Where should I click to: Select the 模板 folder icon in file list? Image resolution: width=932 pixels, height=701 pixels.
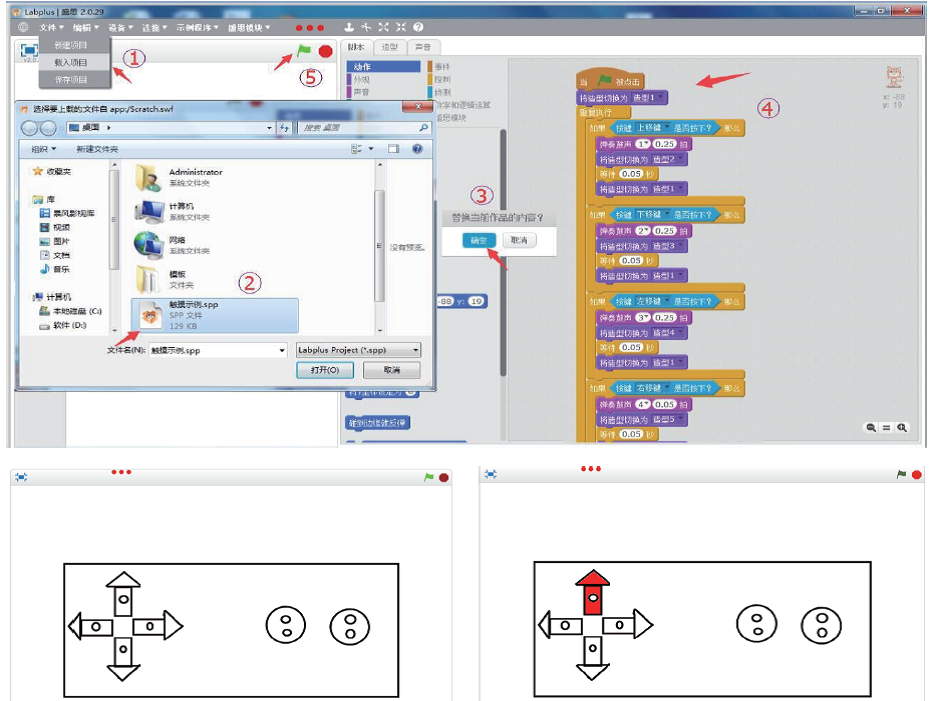147,279
